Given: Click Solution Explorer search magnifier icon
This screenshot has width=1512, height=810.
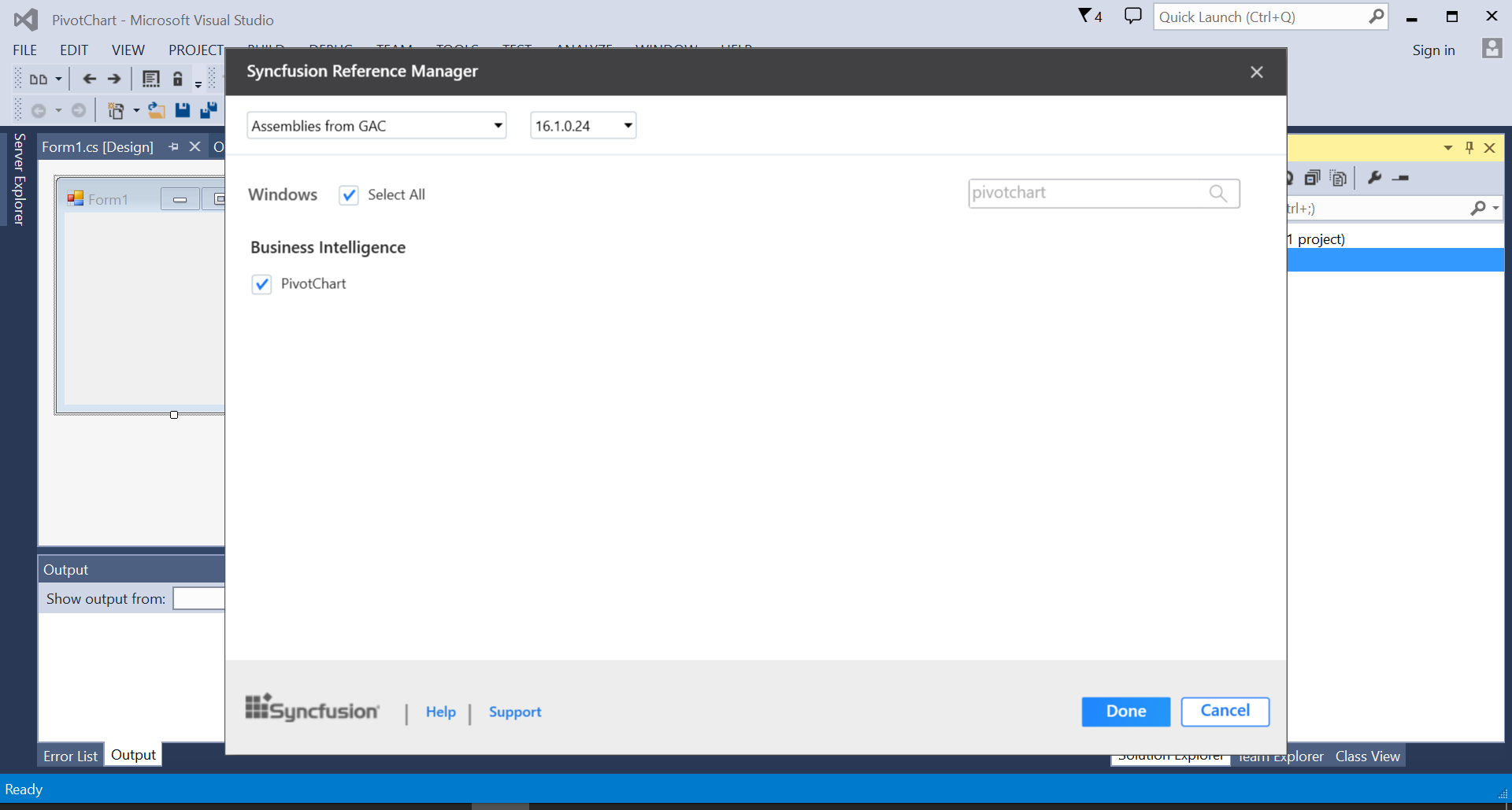Looking at the screenshot, I should 1478,208.
